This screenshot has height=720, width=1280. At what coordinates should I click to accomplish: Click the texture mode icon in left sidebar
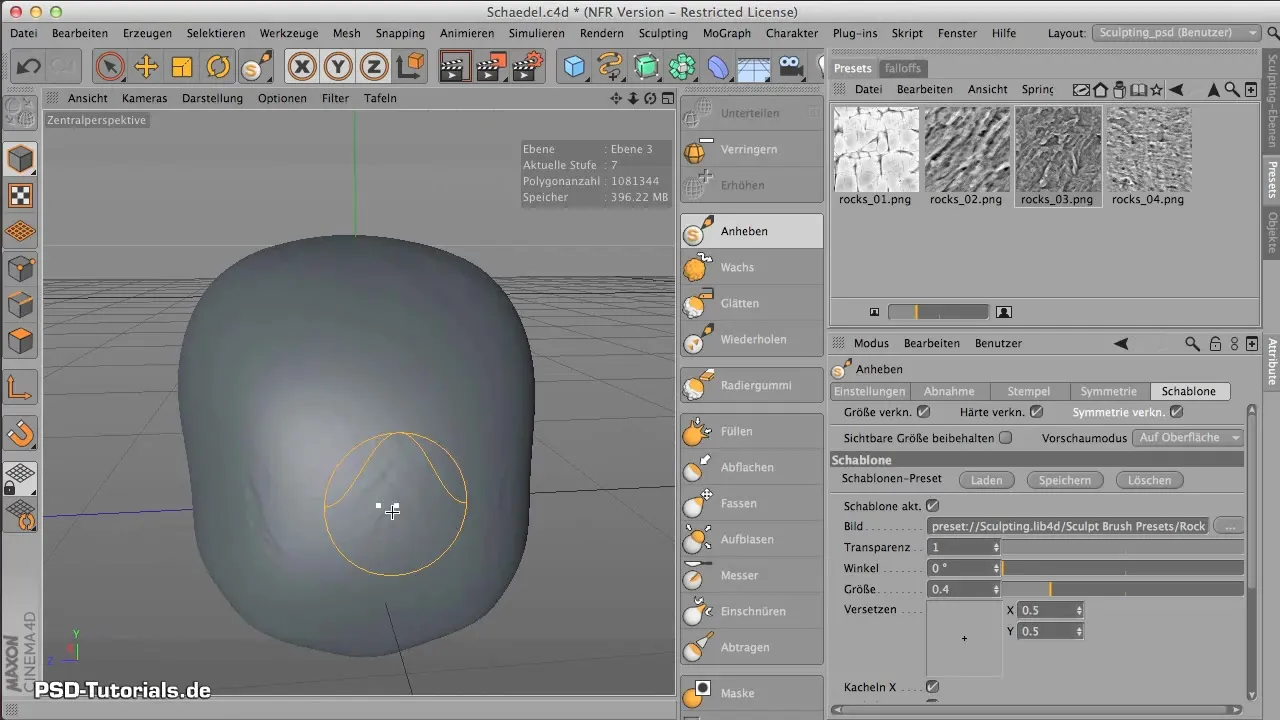click(21, 195)
